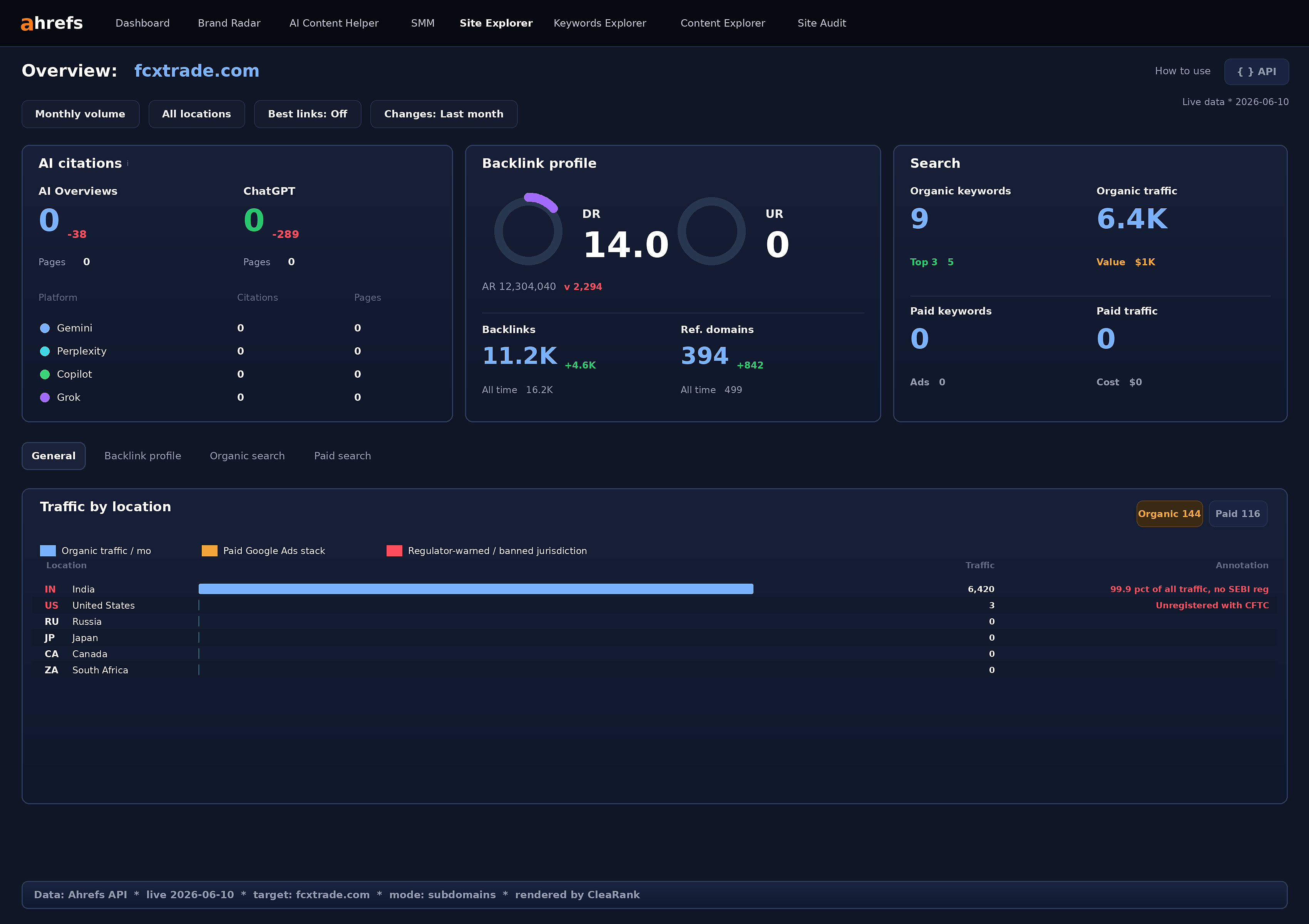1309x924 pixels.
Task: Click the Ref. domains value 394
Action: pos(705,356)
